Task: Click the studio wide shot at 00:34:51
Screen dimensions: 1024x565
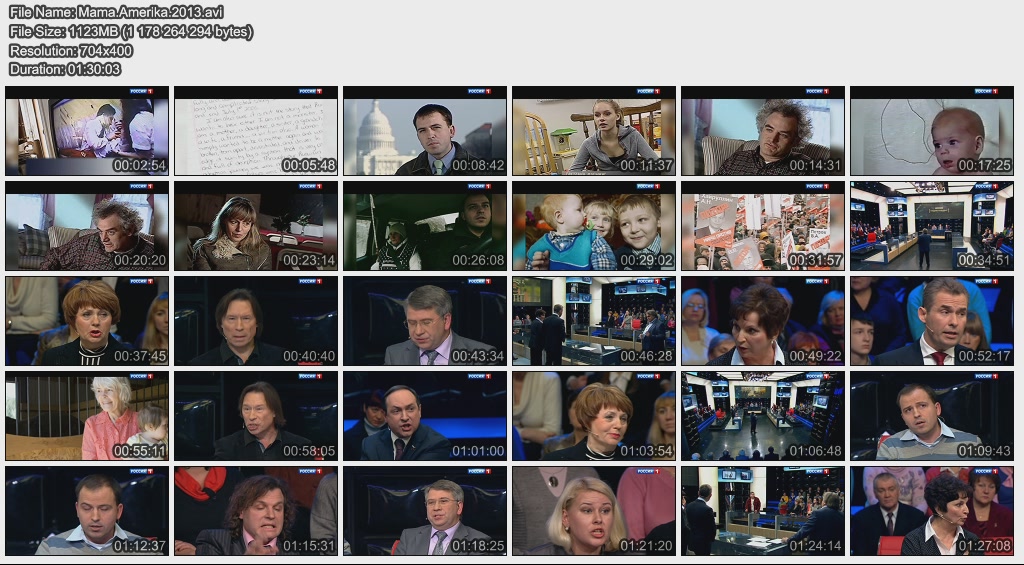Action: tap(932, 226)
